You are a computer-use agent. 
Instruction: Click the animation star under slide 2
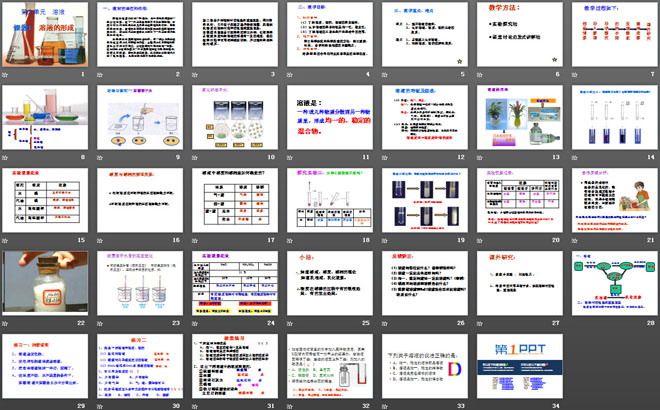coord(100,75)
